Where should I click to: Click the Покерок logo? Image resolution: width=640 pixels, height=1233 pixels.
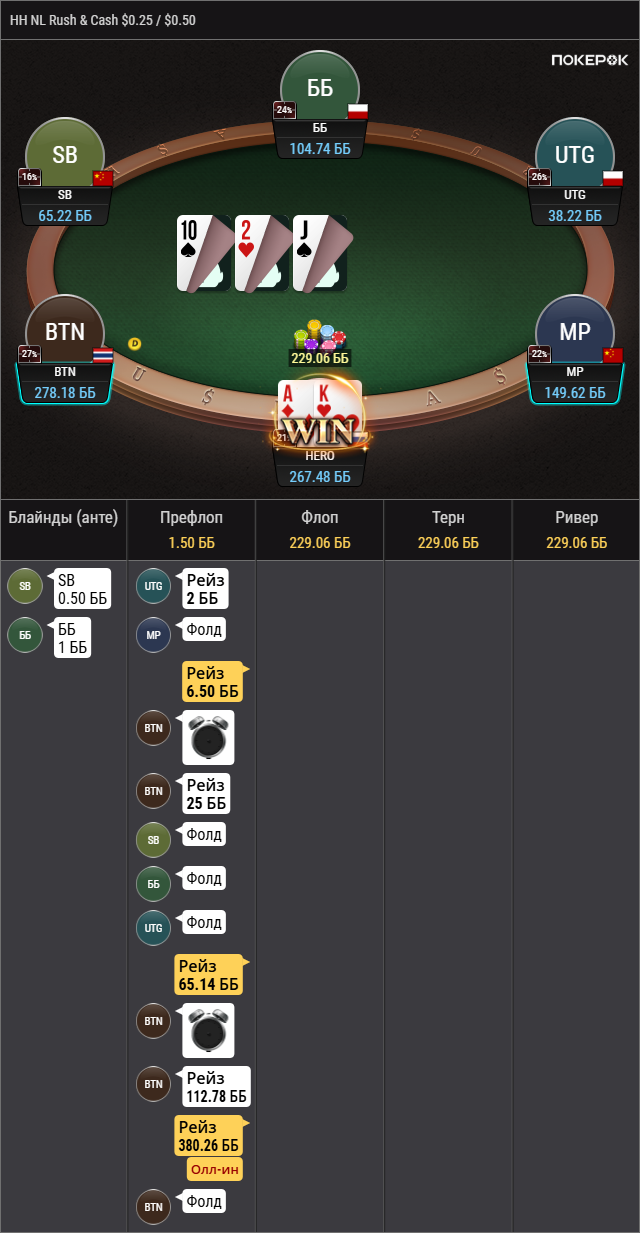tap(590, 60)
